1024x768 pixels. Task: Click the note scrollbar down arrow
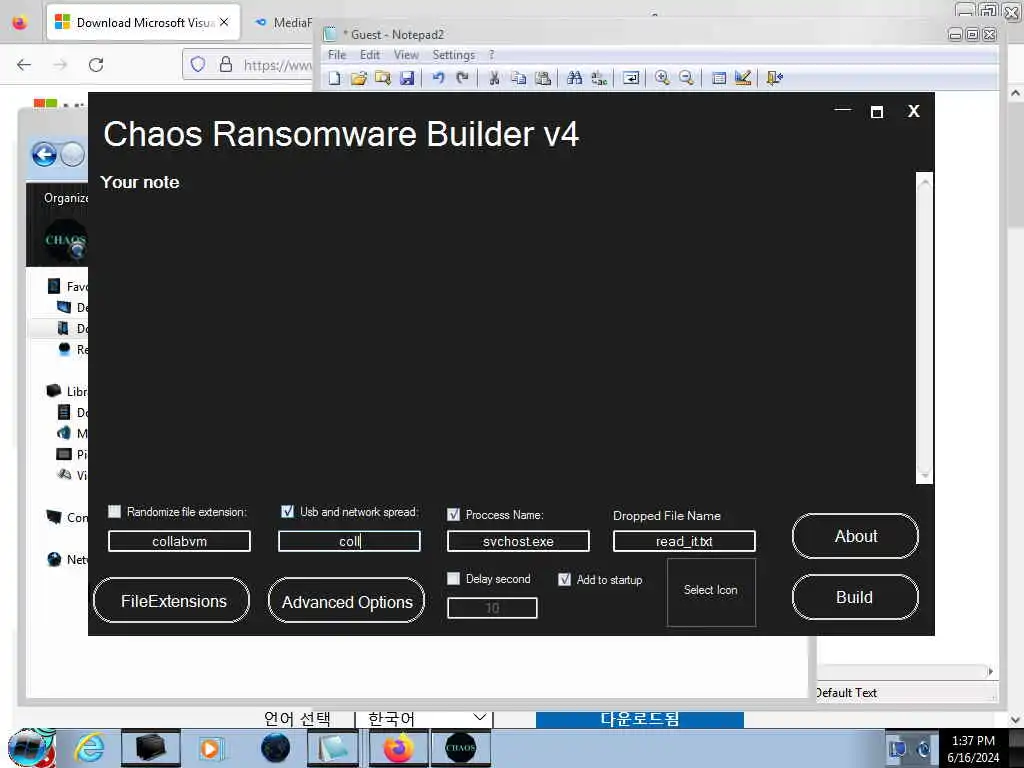(x=924, y=475)
